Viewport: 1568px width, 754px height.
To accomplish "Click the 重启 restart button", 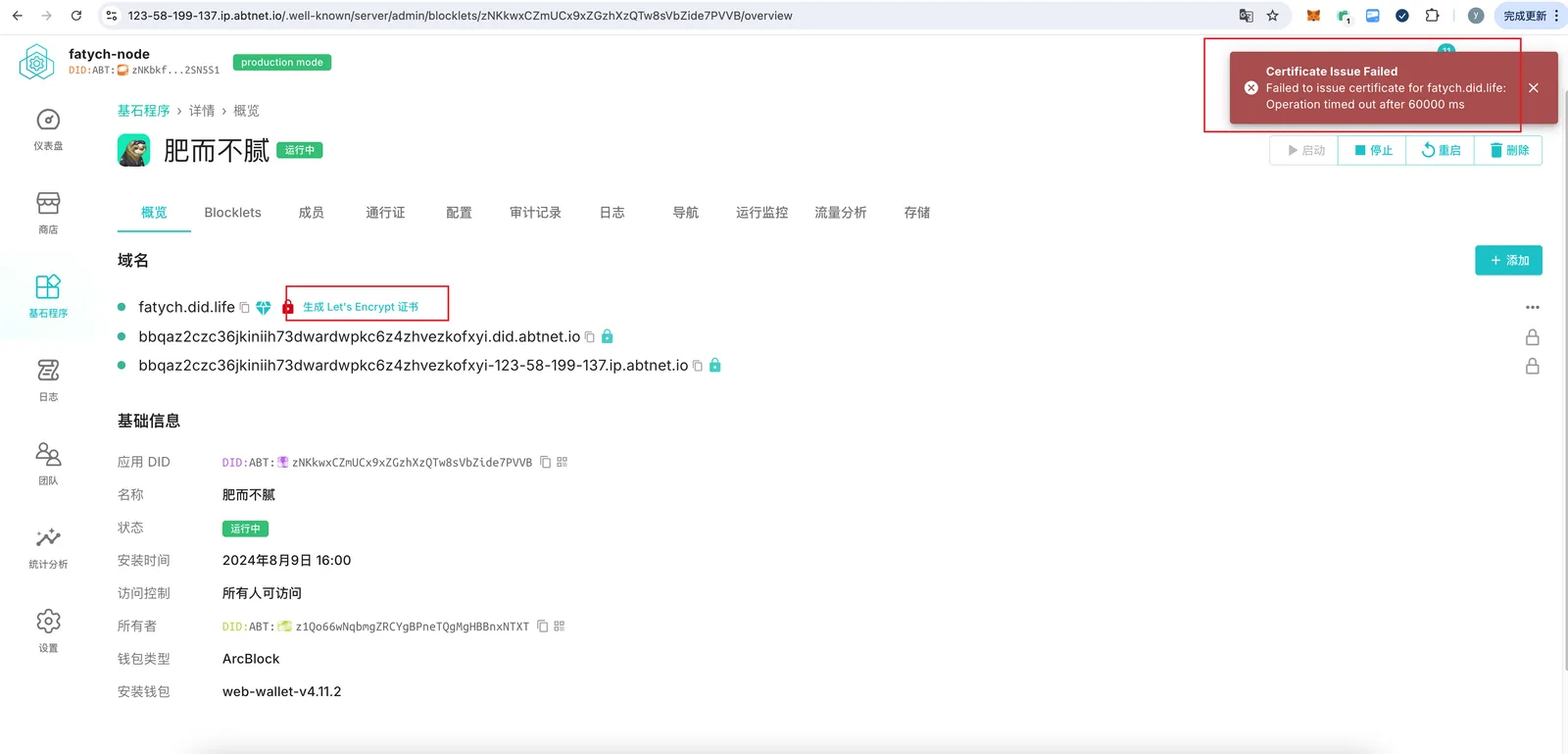I will (1441, 150).
